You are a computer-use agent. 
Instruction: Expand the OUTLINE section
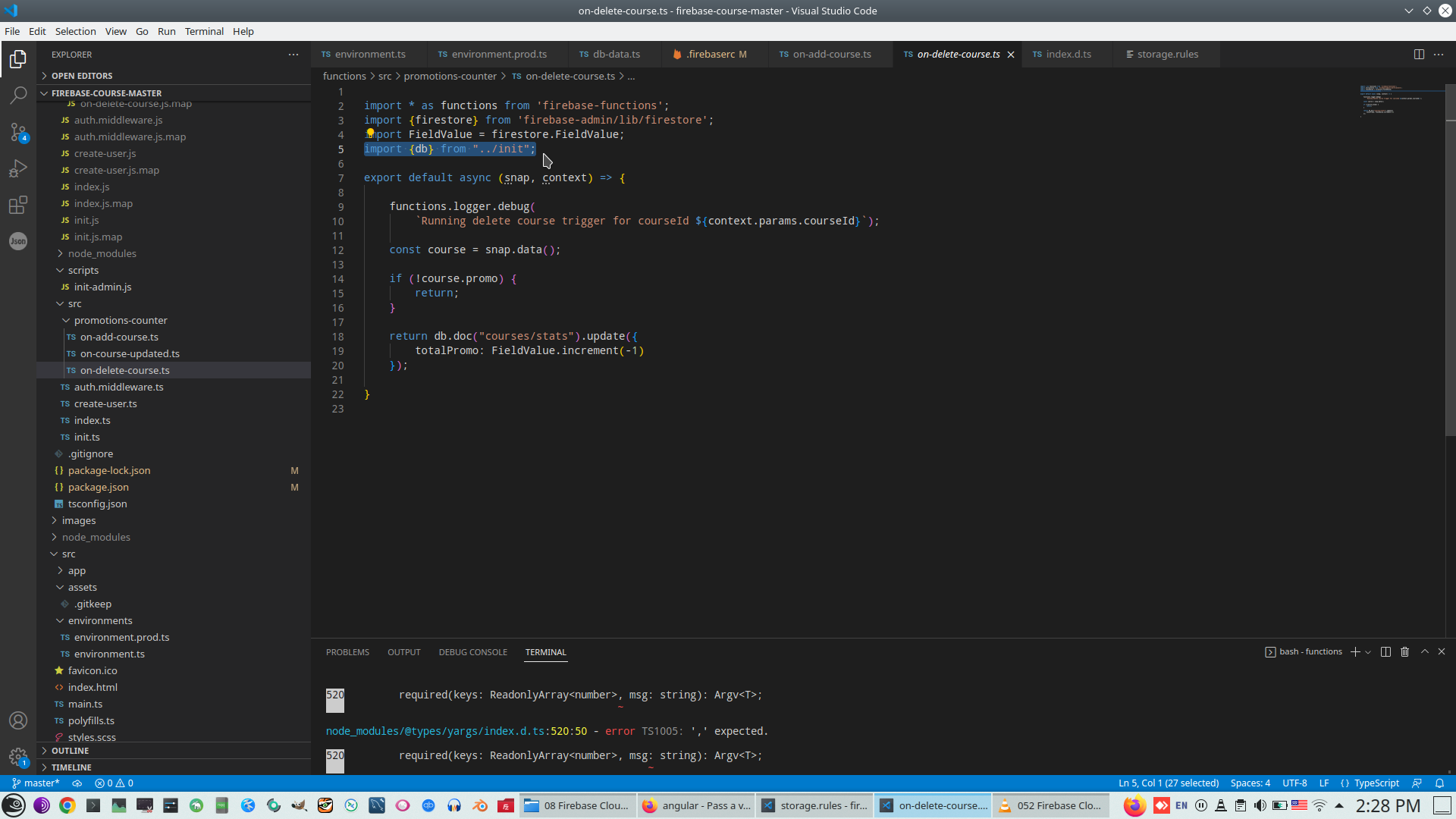tap(71, 751)
